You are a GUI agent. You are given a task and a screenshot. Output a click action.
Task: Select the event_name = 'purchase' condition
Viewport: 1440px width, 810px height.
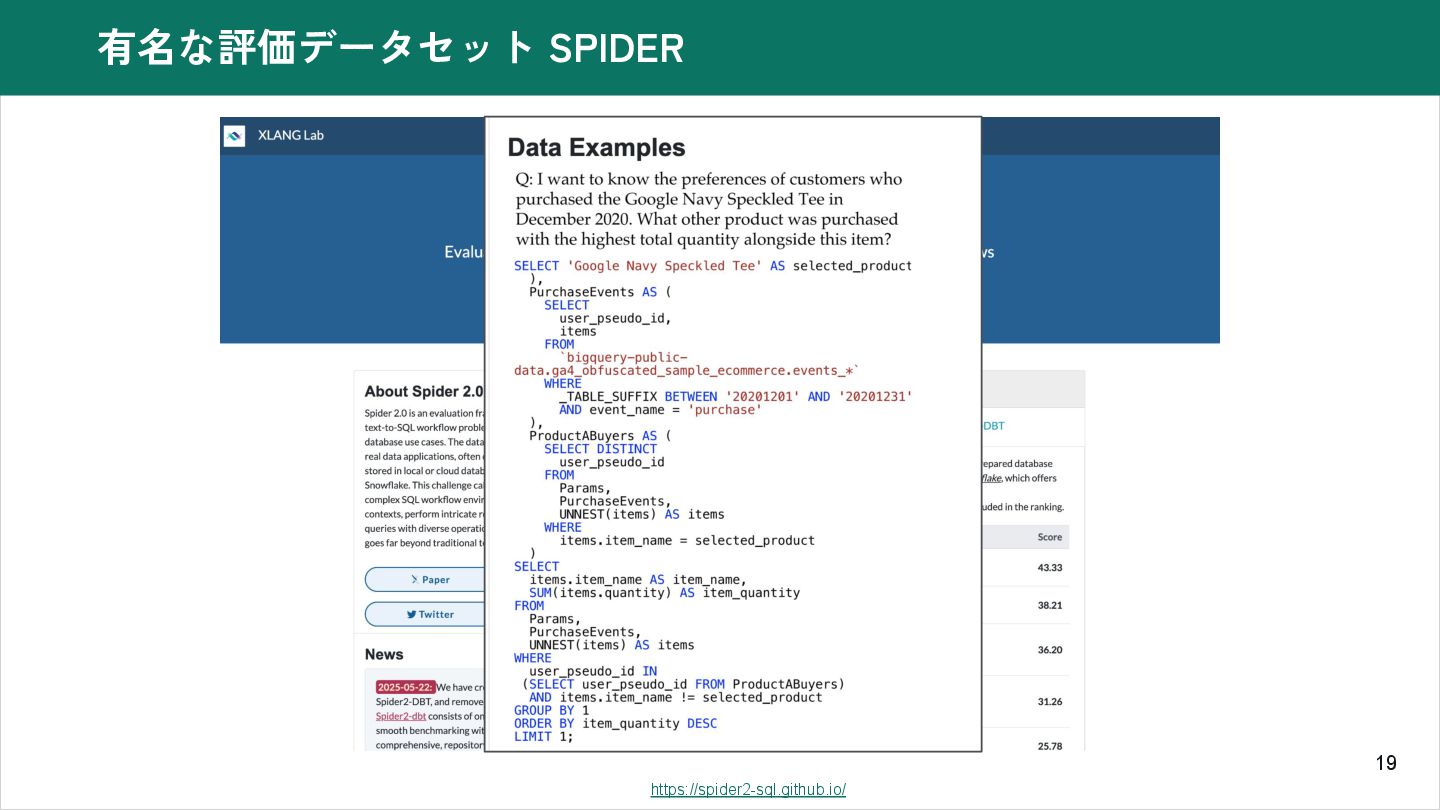coord(660,410)
